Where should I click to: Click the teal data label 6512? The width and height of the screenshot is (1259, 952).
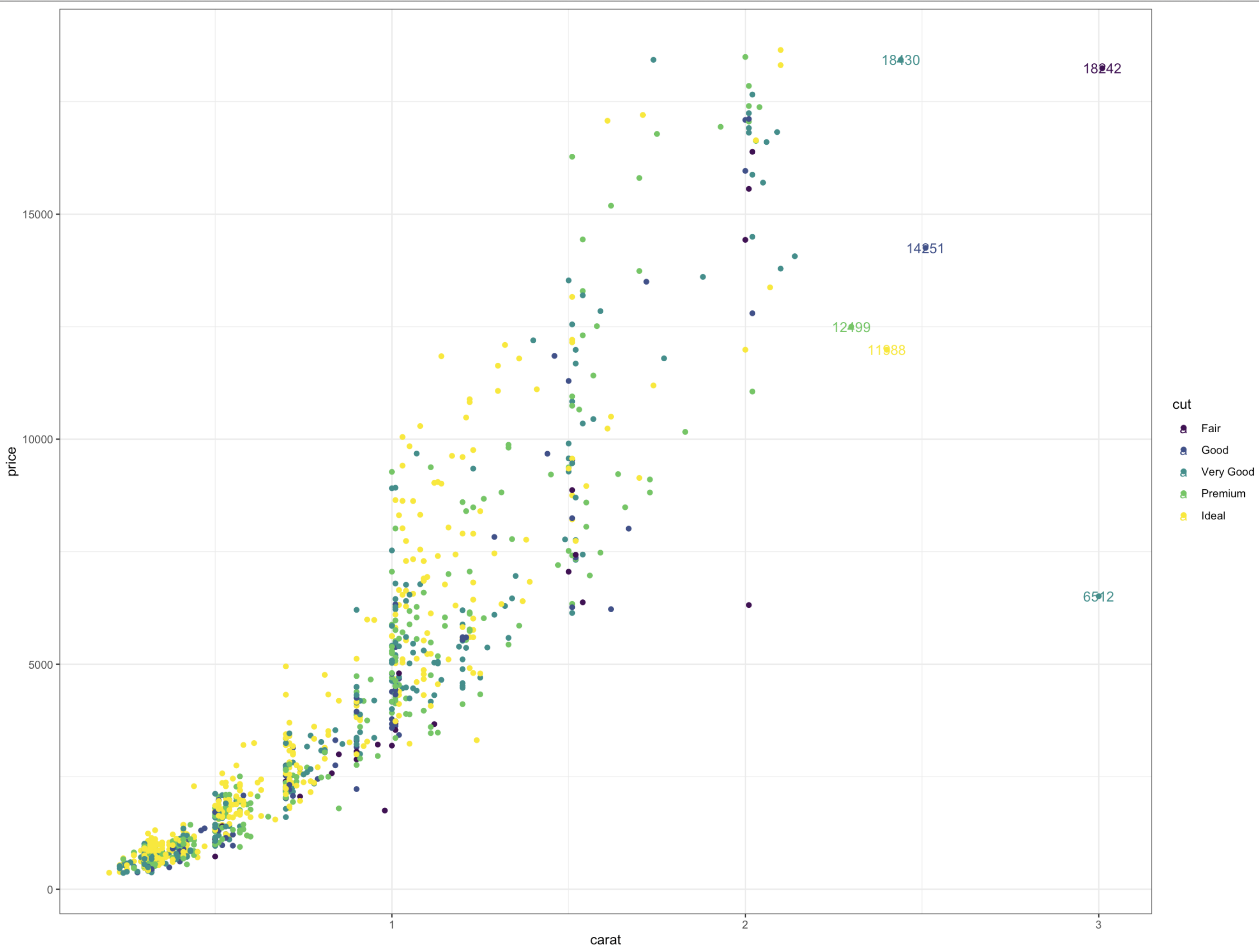coord(1098,597)
